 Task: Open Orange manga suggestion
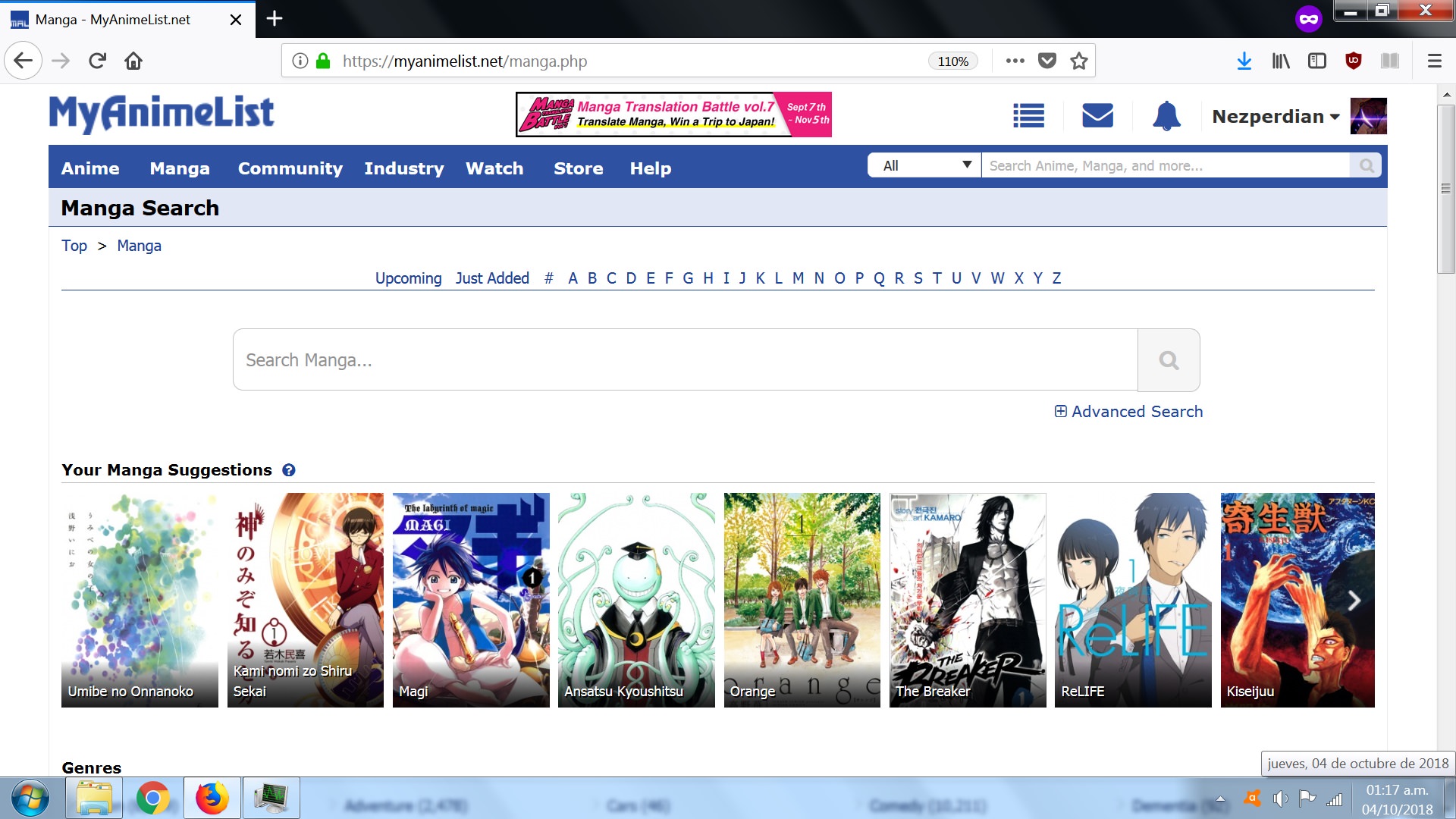[802, 601]
